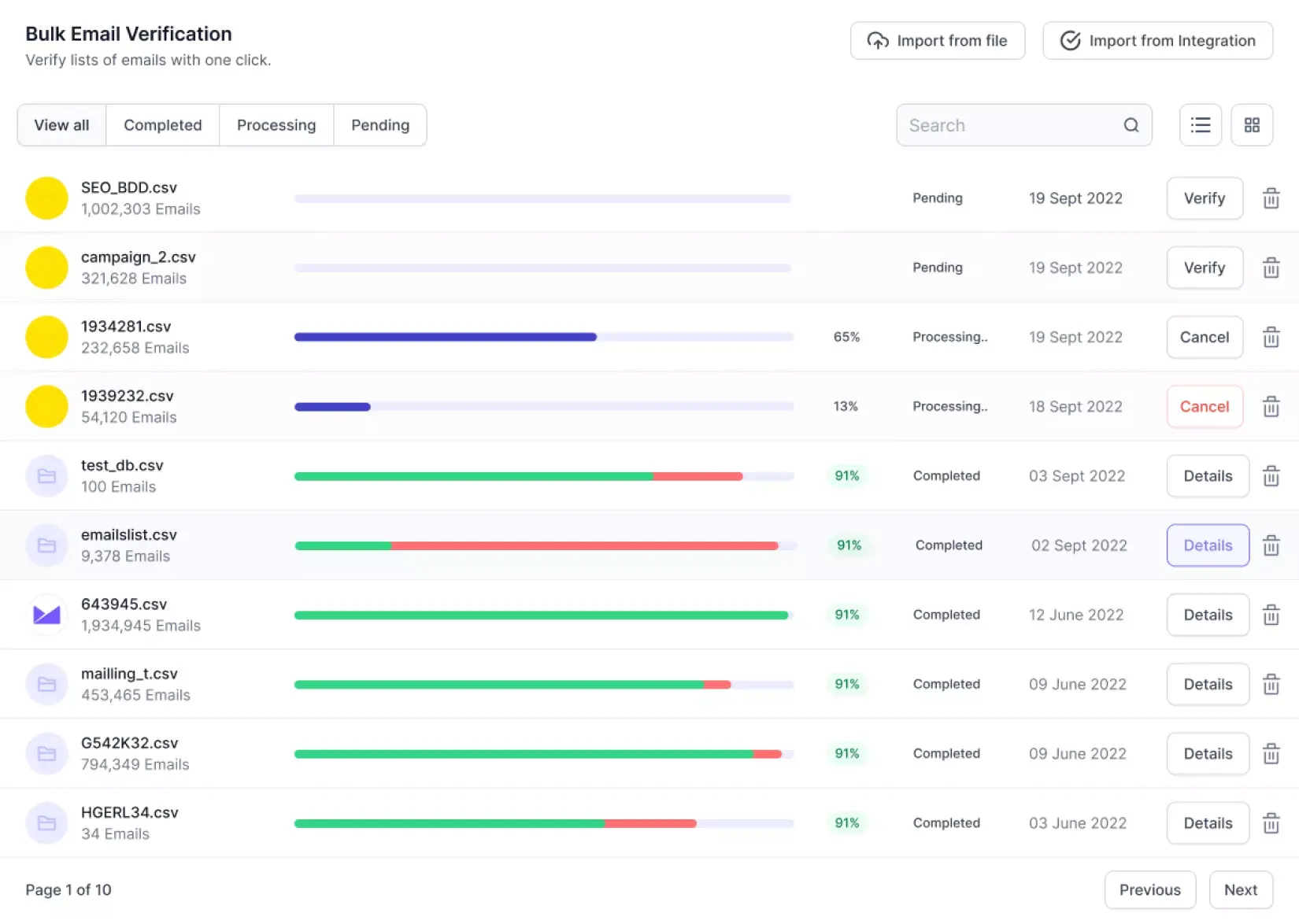This screenshot has width=1299, height=924.
Task: Switch to list view layout icon
Action: click(x=1200, y=125)
